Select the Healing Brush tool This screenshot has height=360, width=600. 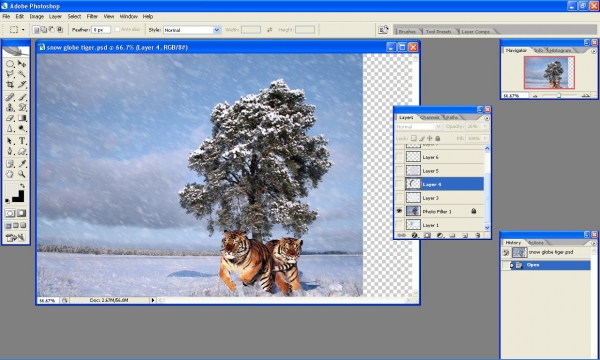click(x=10, y=97)
